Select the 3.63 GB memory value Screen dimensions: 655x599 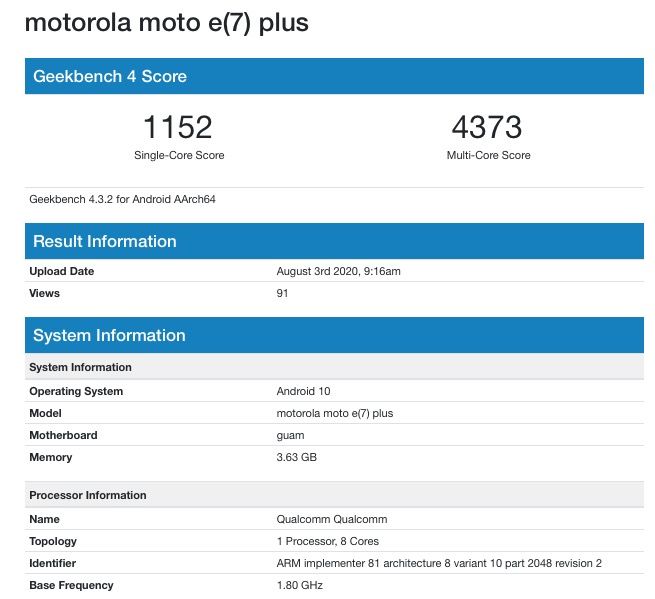(297, 457)
